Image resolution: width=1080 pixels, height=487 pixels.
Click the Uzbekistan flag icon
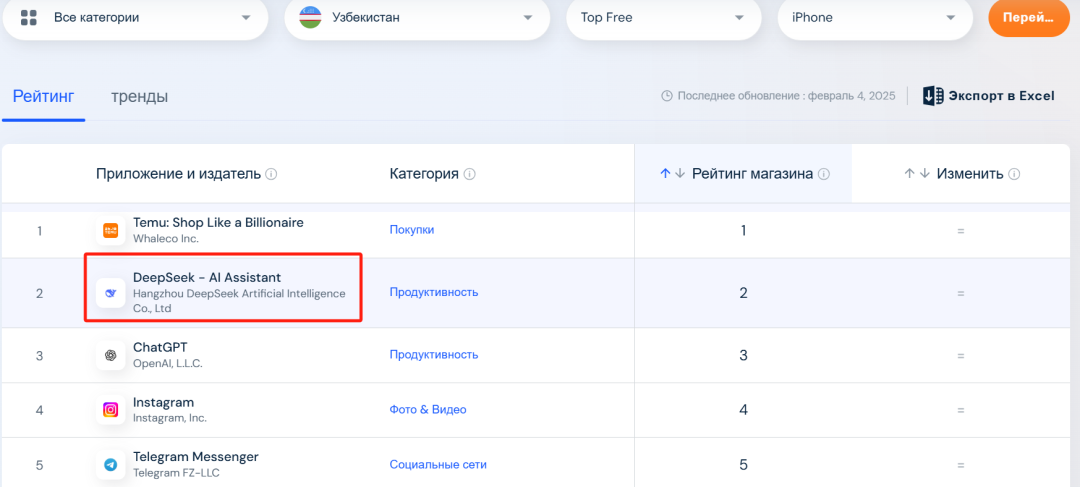tap(311, 18)
